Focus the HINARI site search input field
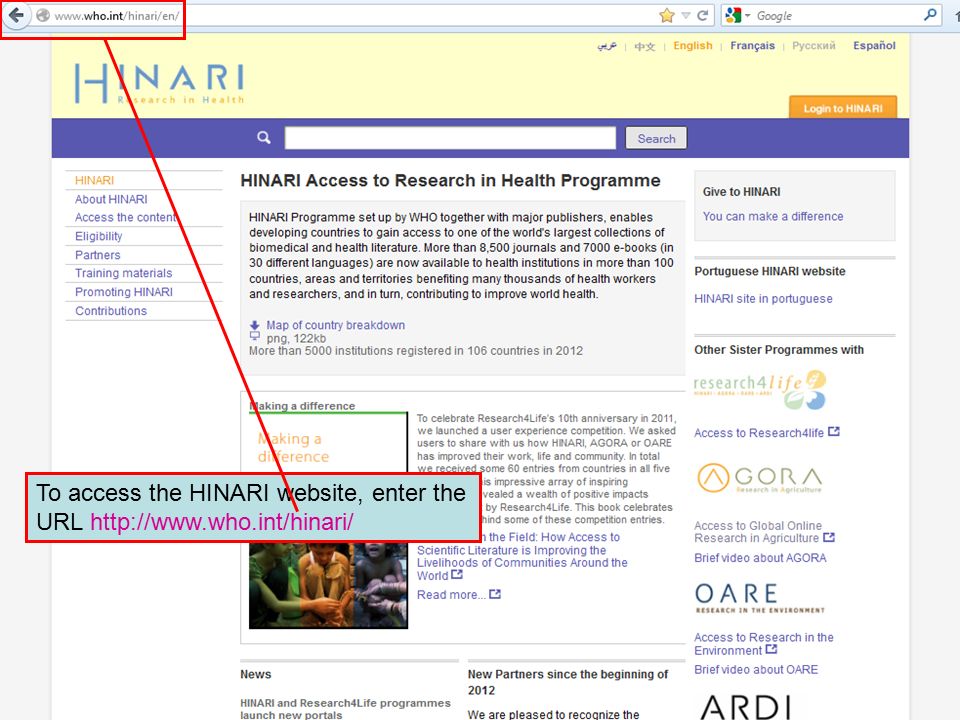Image resolution: width=960 pixels, height=720 pixels. (450, 138)
